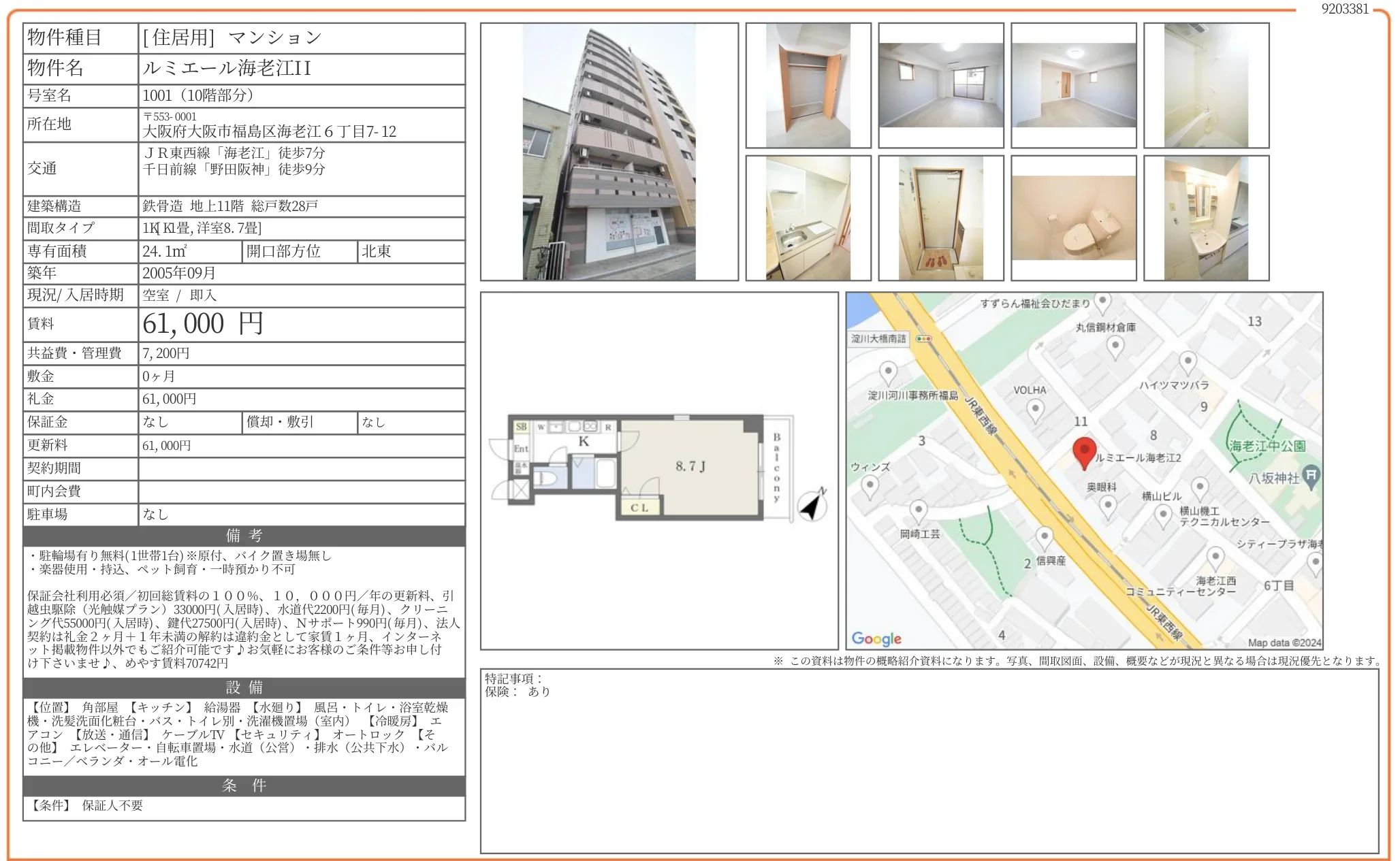Viewport: 1400px width, 861px height.
Task: Open the washbasin vanity photo thumbnail
Action: (1206, 218)
